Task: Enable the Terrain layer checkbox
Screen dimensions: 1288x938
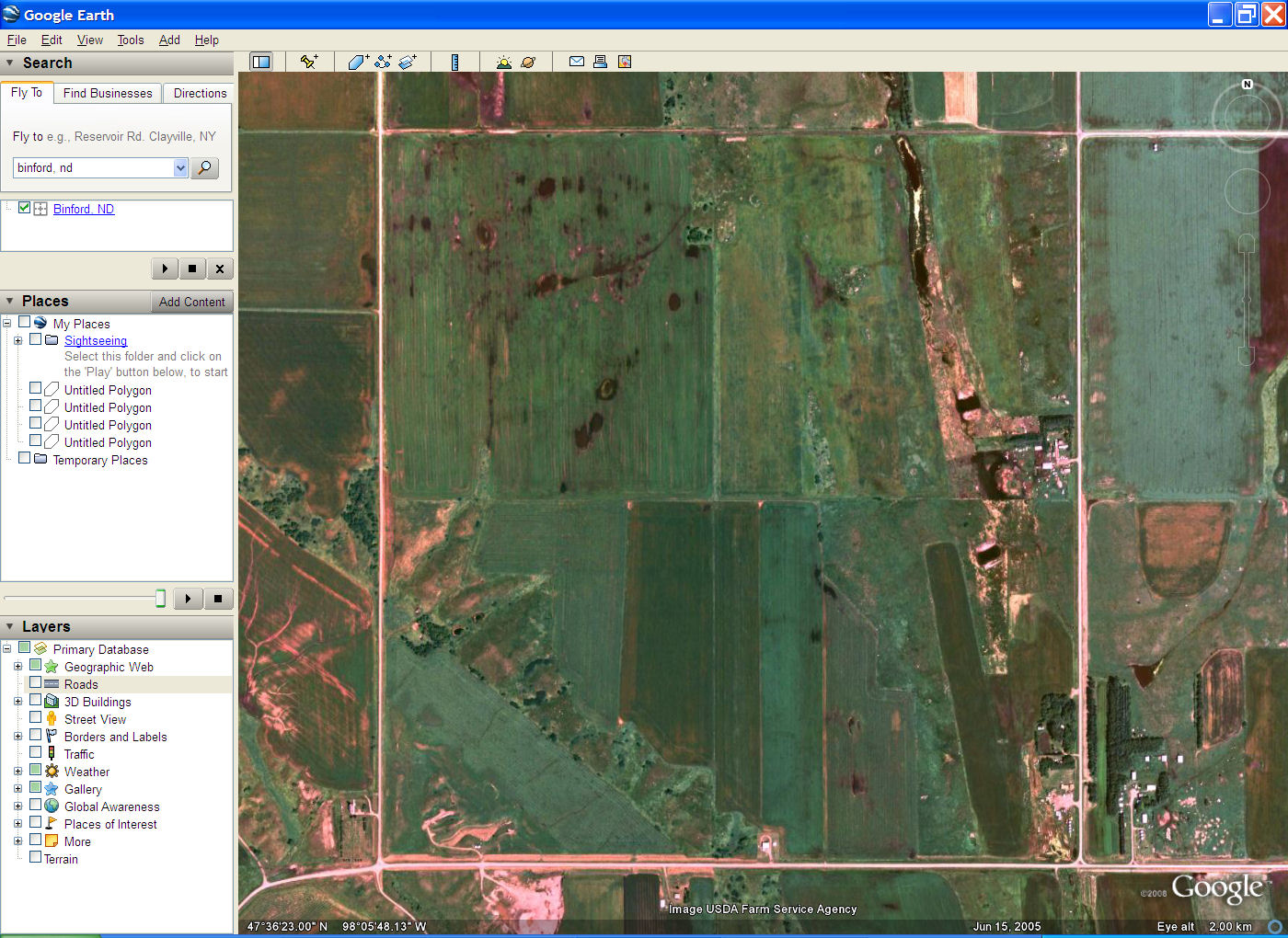Action: click(x=35, y=858)
